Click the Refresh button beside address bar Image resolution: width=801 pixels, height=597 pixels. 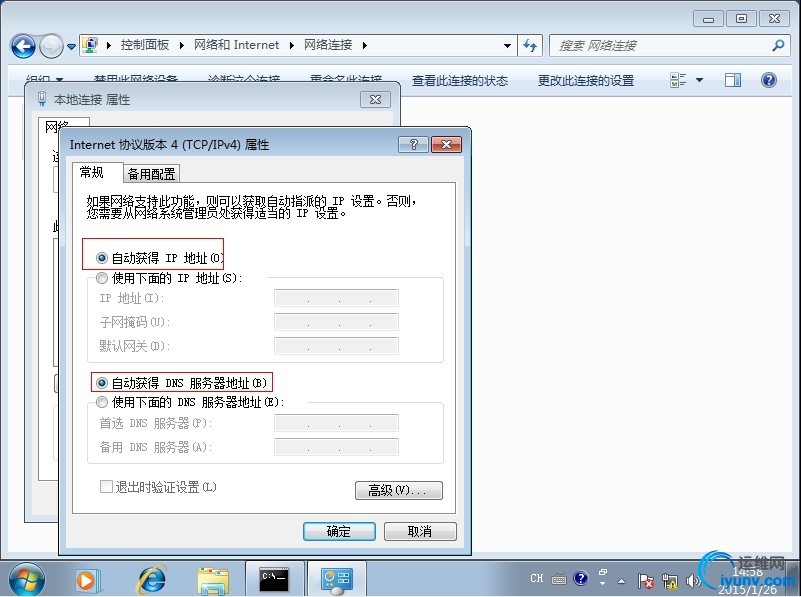(530, 45)
